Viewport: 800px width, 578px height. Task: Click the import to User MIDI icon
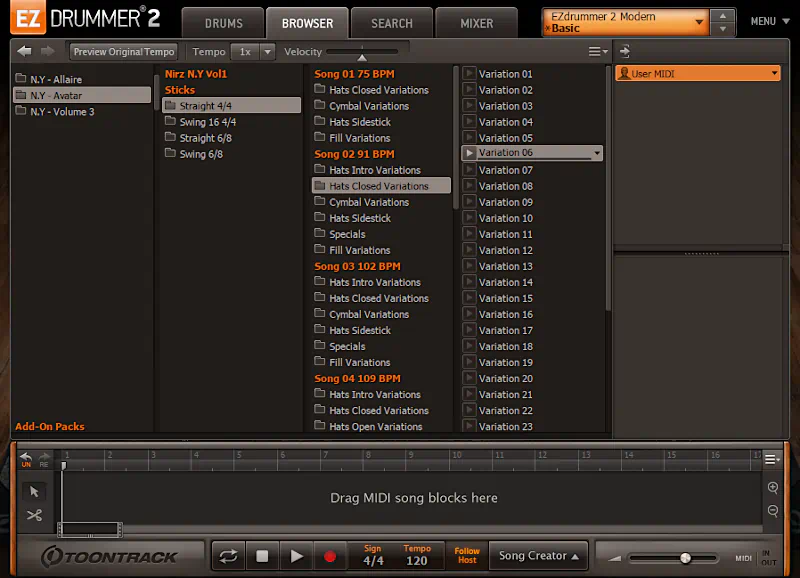point(625,51)
